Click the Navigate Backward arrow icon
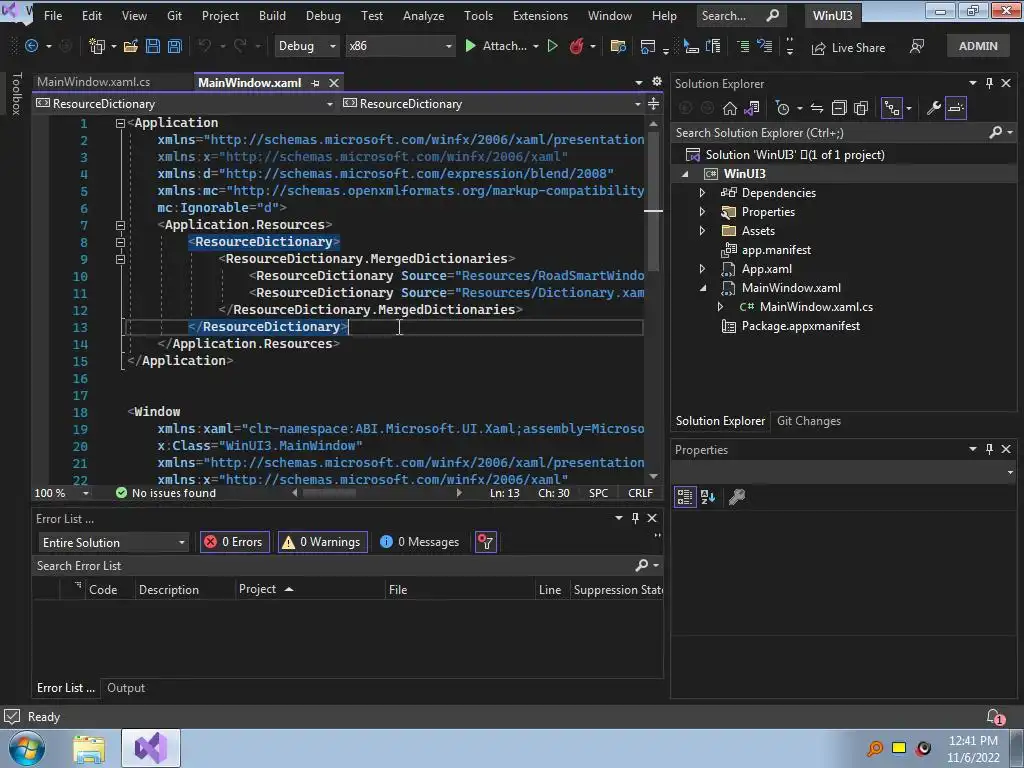 coord(31,46)
